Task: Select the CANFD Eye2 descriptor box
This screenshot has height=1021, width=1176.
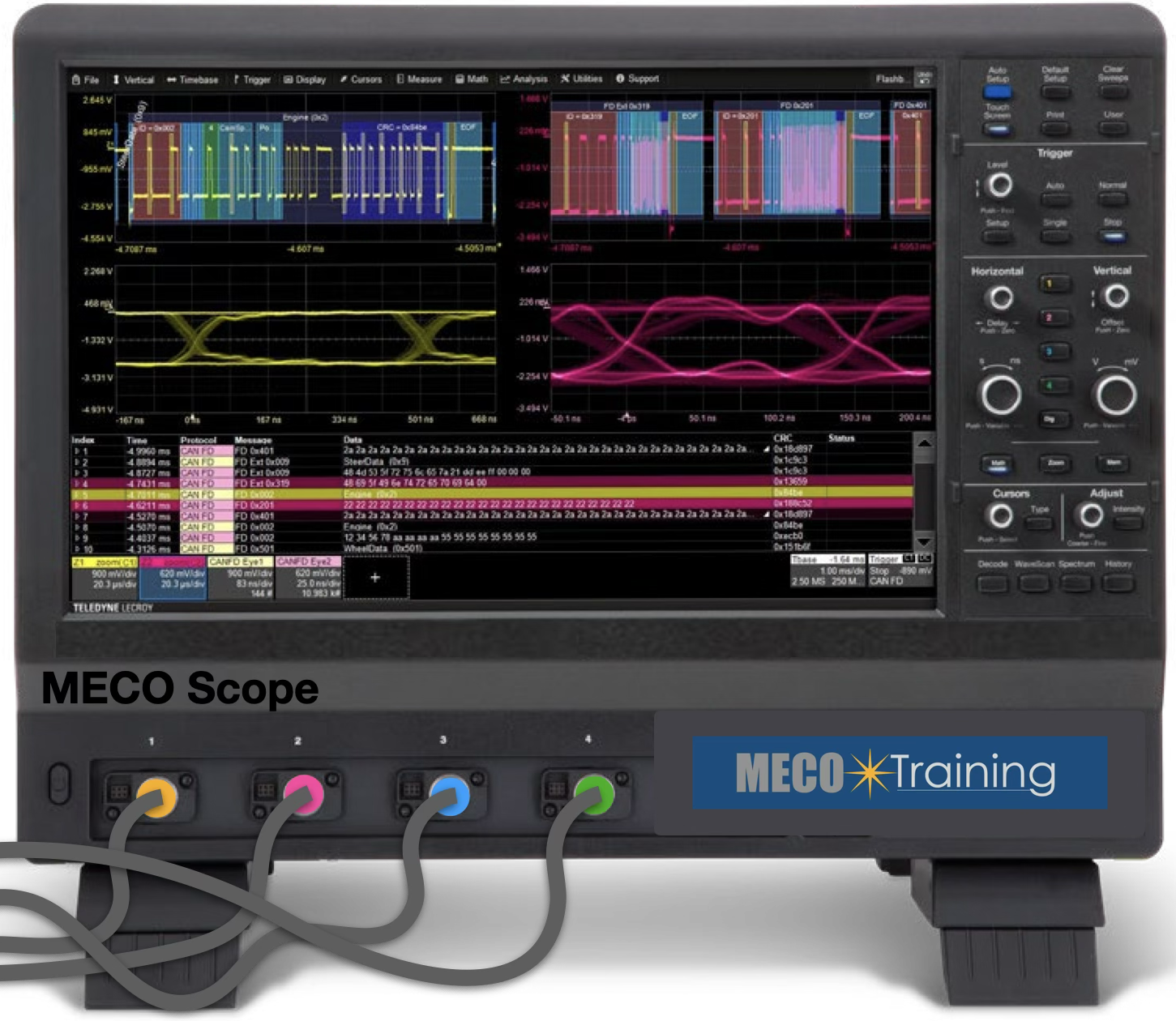Action: point(309,578)
